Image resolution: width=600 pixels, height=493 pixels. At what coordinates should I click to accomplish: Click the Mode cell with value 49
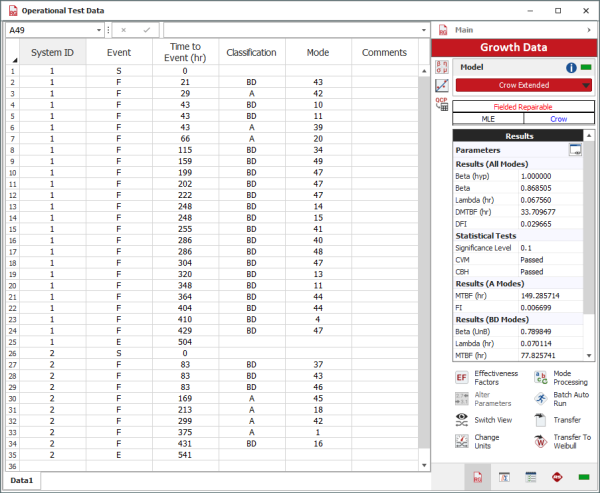318,161
